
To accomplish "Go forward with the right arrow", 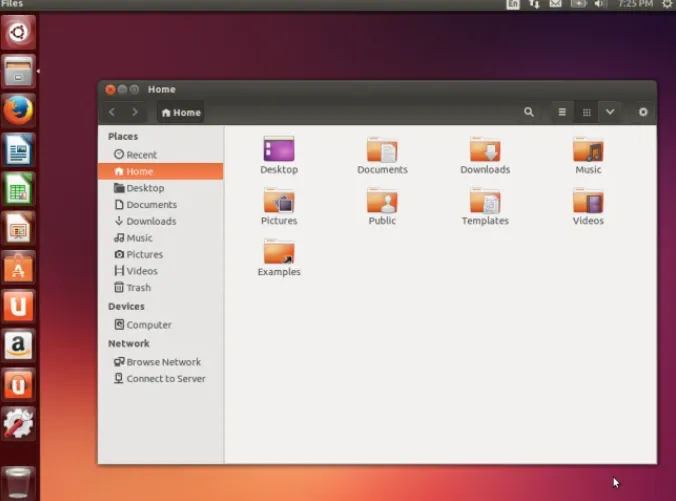I will click(x=135, y=113).
